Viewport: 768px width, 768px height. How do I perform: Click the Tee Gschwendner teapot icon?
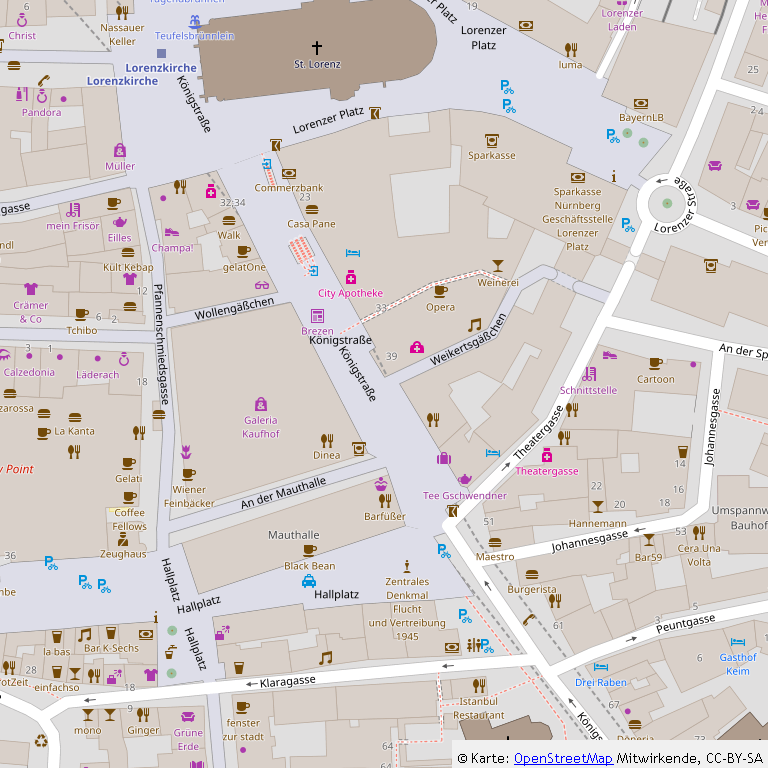[465, 479]
